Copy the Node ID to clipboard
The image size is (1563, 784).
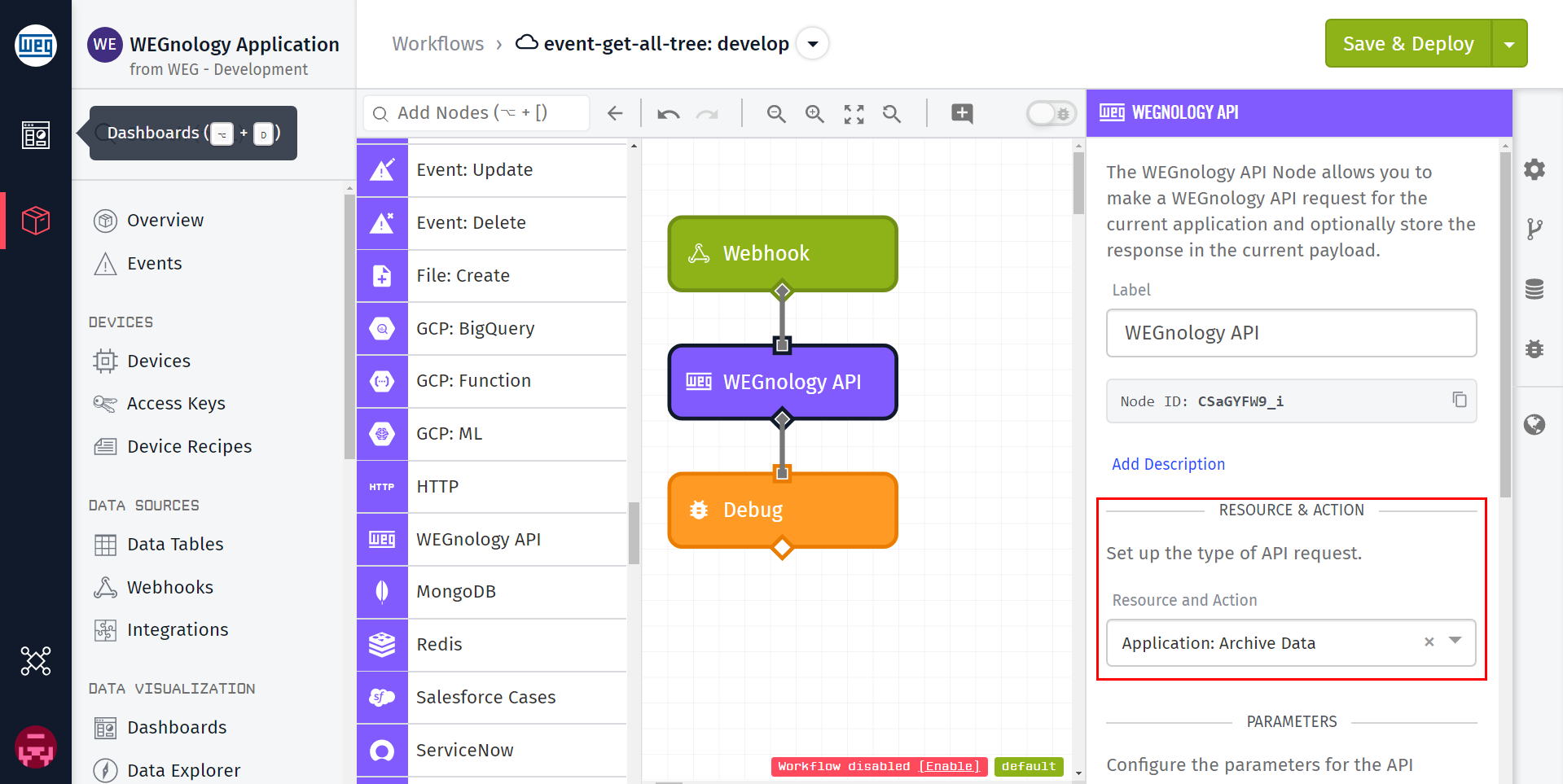tap(1459, 400)
